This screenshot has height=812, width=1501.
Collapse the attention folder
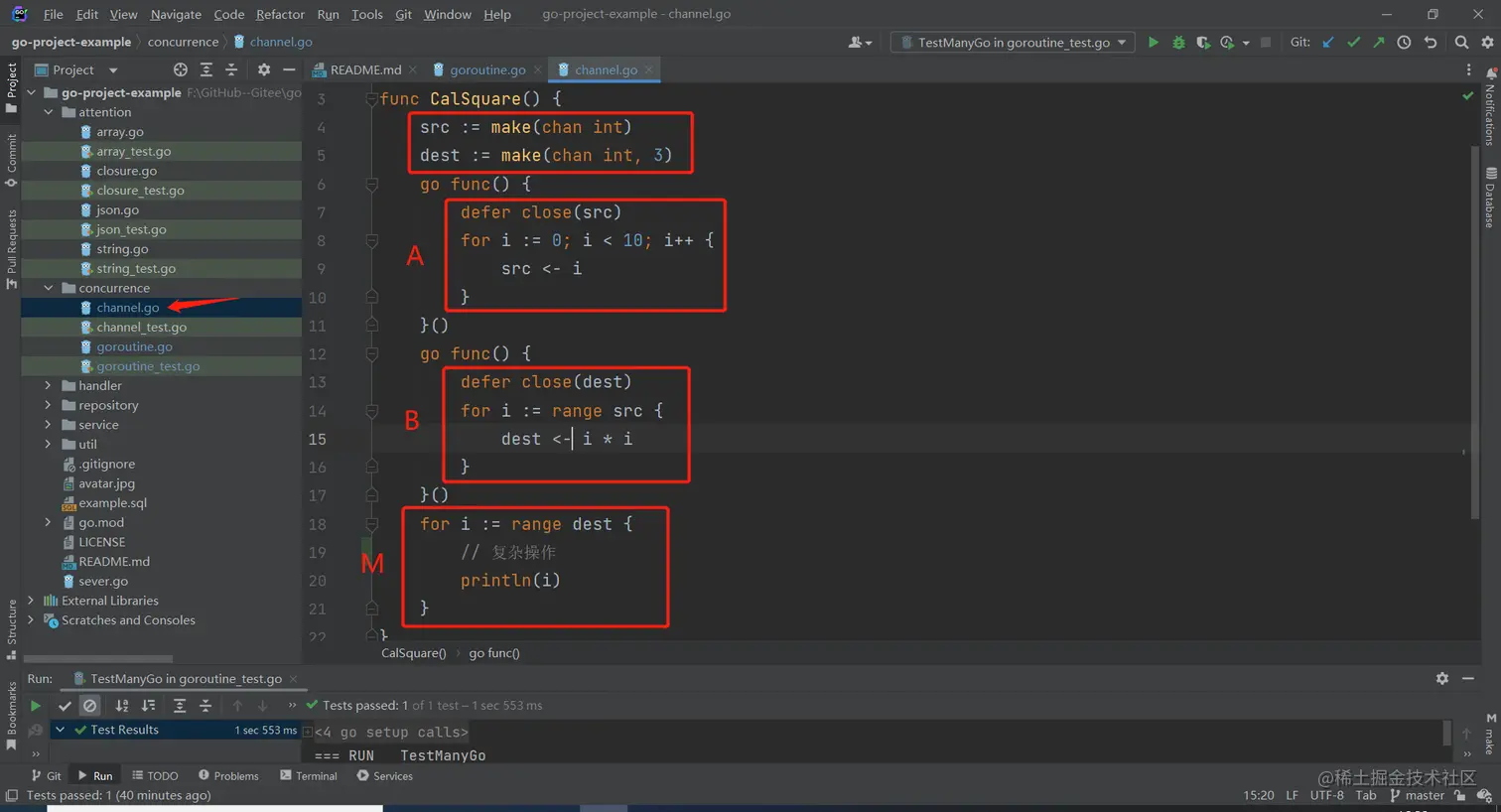tap(49, 112)
